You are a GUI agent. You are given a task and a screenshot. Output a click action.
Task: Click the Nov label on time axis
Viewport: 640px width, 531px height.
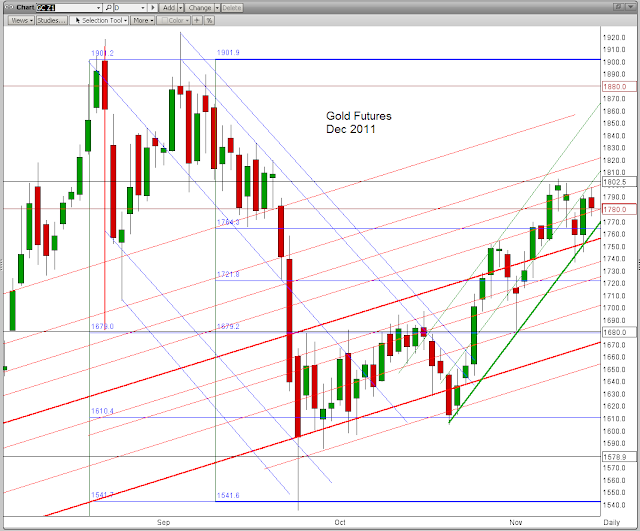click(516, 522)
